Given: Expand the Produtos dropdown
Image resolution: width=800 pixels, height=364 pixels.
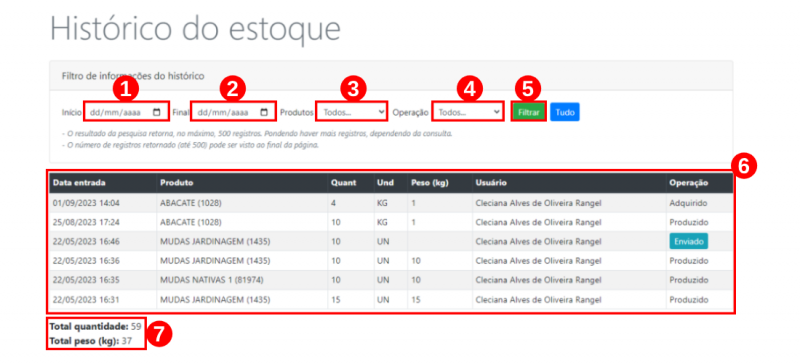Looking at the screenshot, I should pyautogui.click(x=352, y=112).
